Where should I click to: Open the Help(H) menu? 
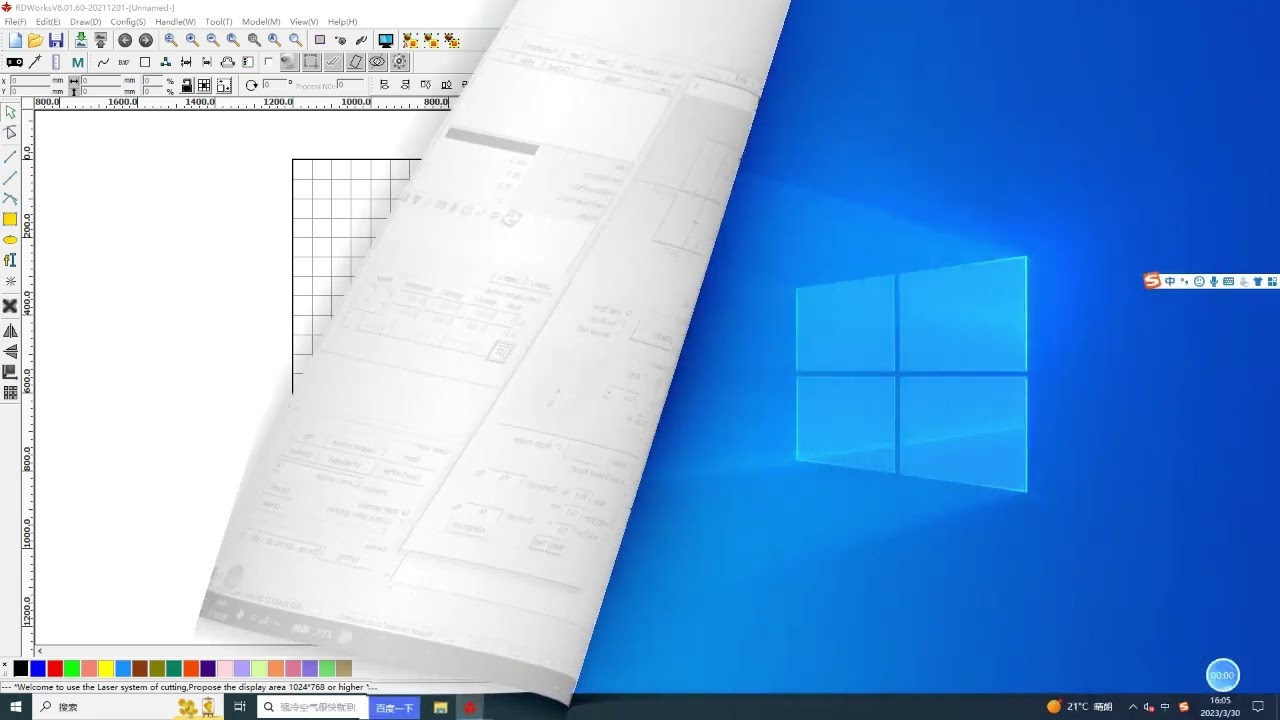coord(342,22)
